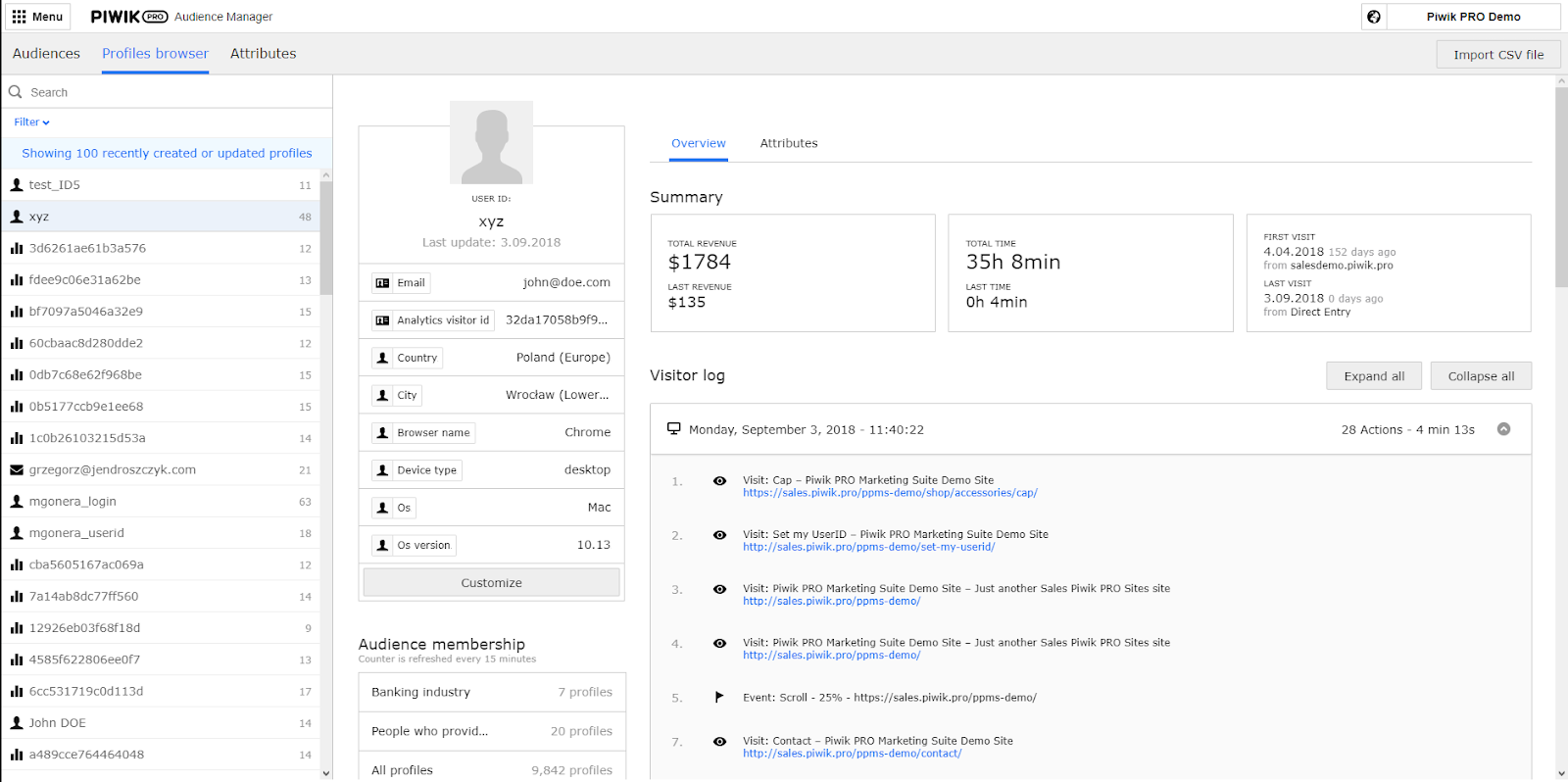Open the set-my-userid link
The width and height of the screenshot is (1568, 782).
point(868,547)
